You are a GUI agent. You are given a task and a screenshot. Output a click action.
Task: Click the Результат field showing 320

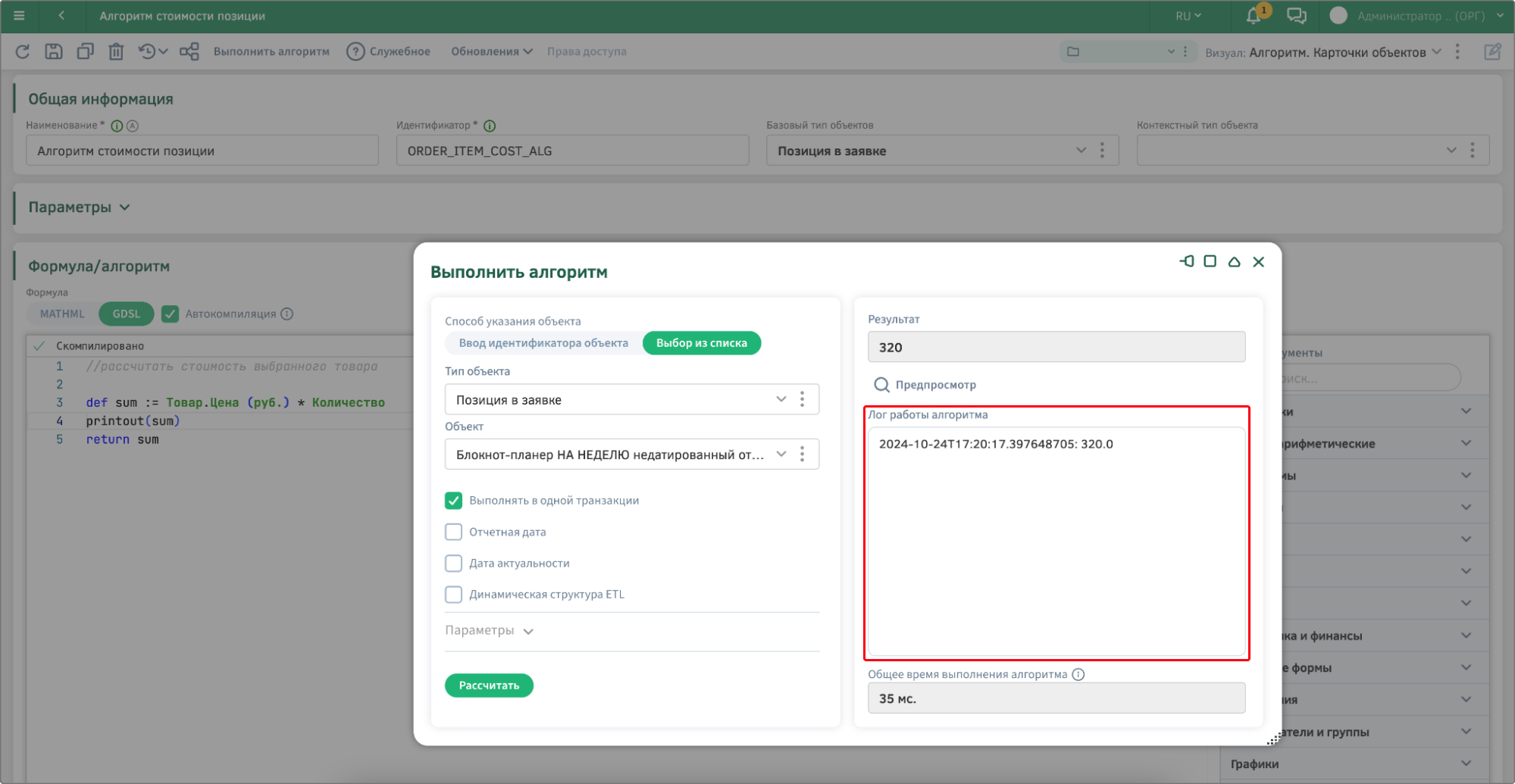[1056, 348]
